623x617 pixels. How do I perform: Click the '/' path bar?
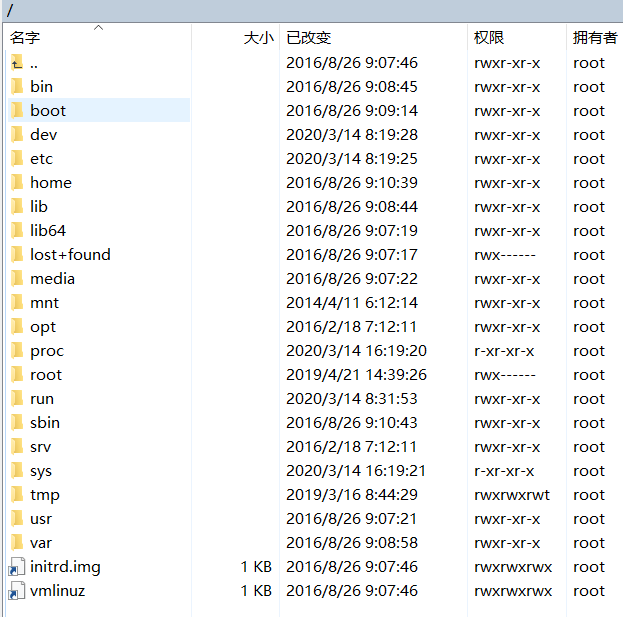[312, 10]
